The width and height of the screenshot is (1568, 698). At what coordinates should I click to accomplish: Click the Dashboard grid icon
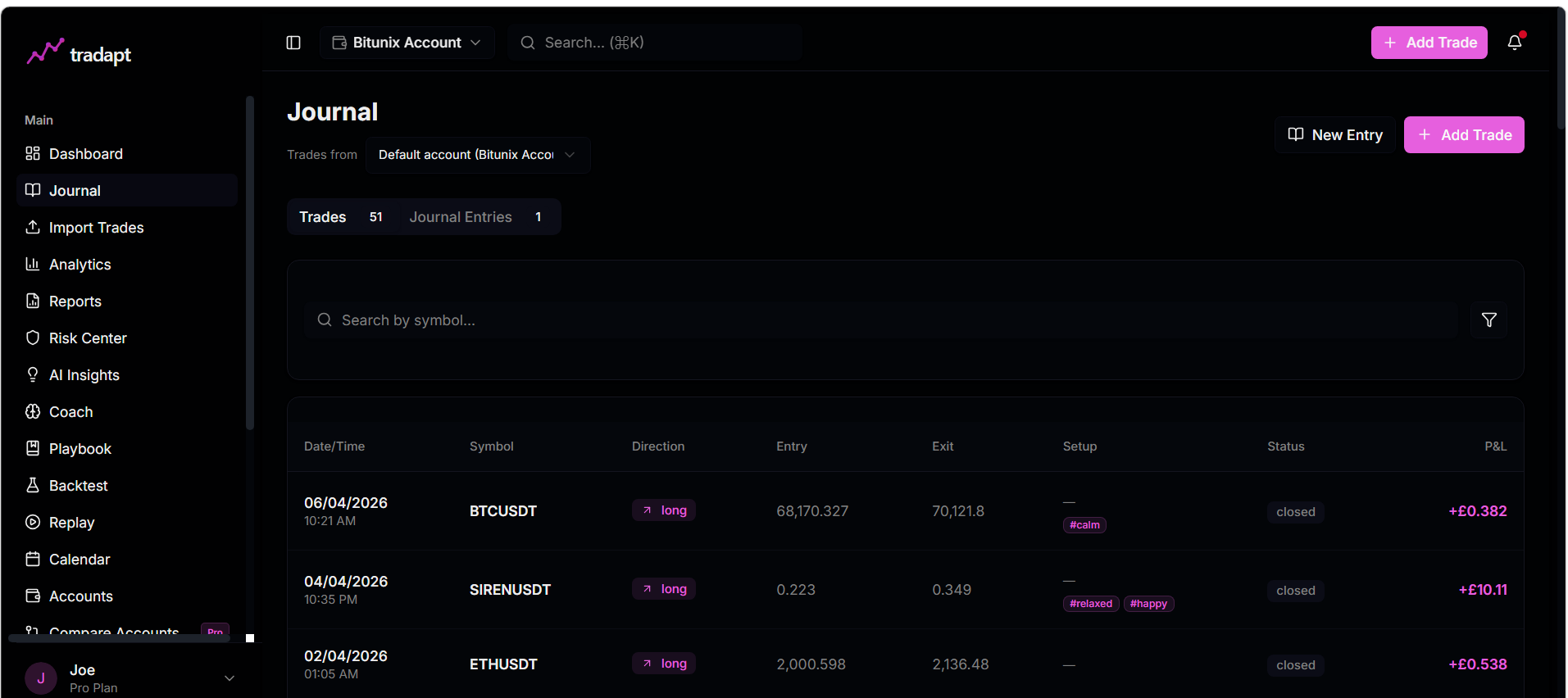(x=33, y=153)
